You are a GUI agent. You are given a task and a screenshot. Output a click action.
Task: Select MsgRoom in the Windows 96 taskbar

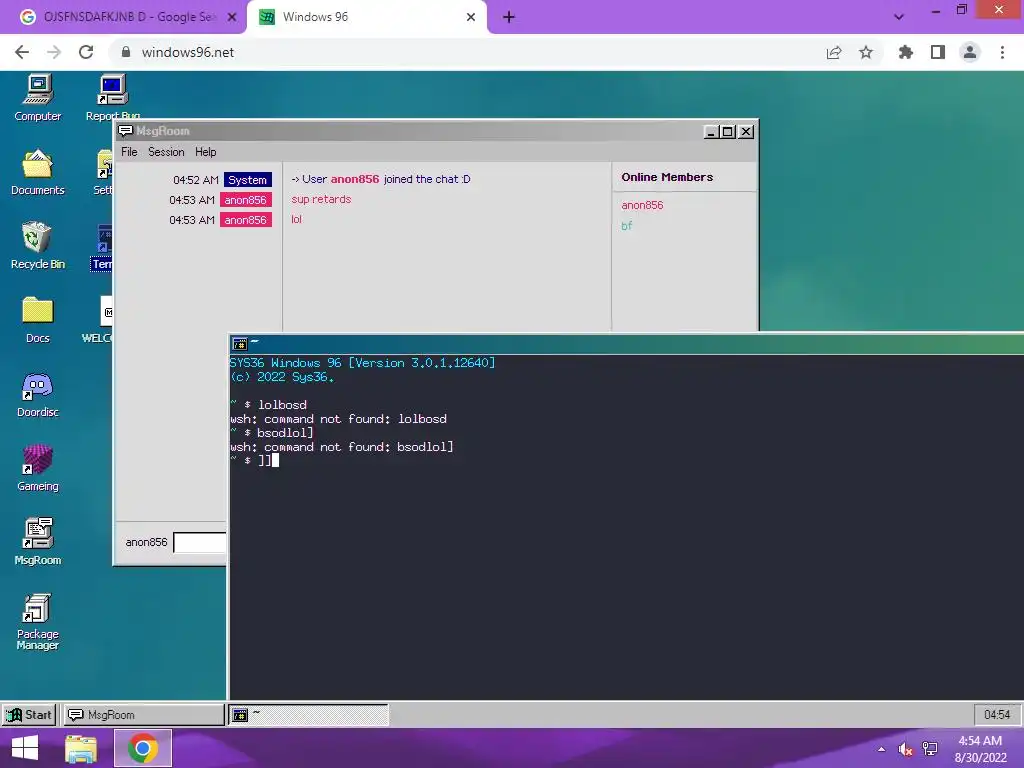[x=144, y=715]
